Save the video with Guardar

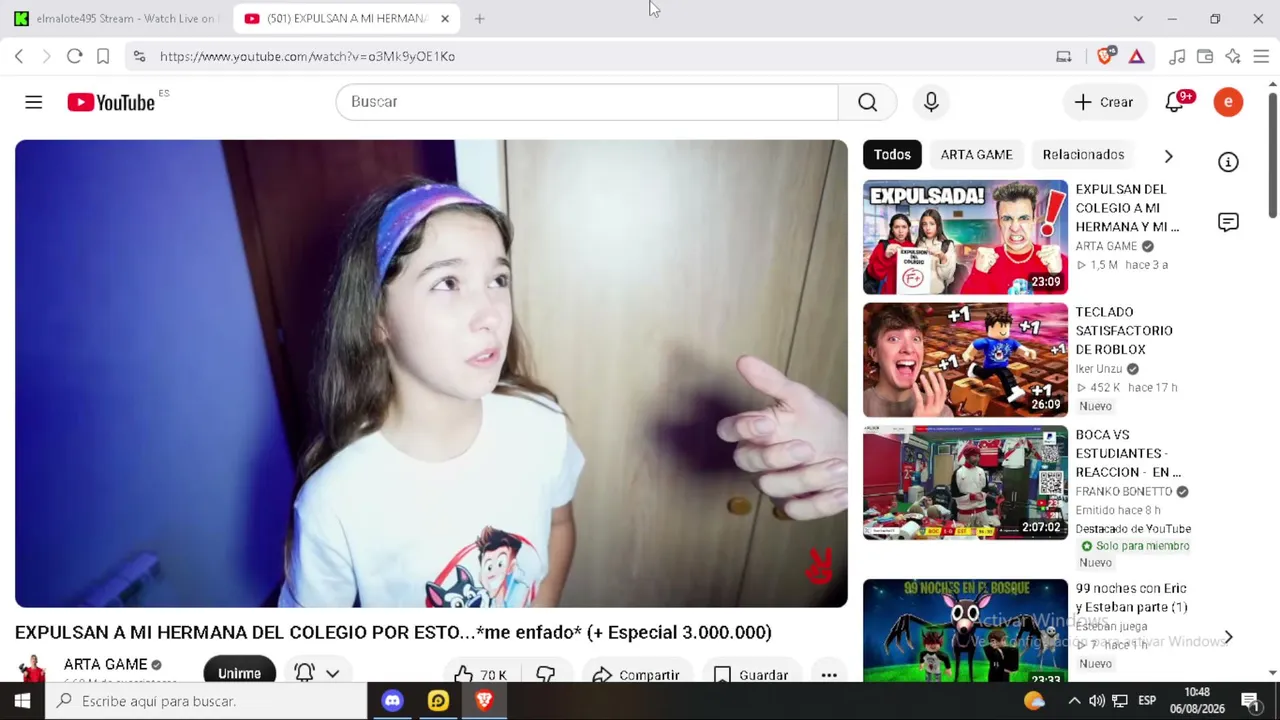click(x=751, y=675)
